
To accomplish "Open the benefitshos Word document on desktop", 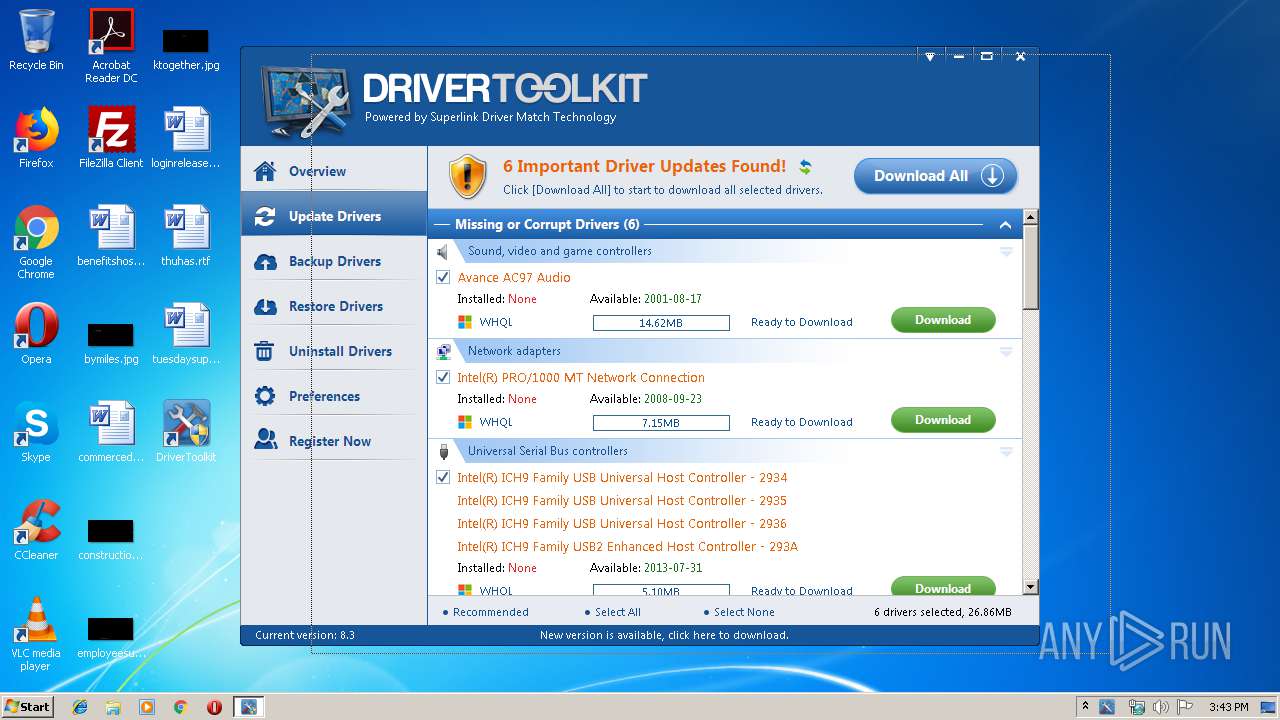I will (111, 237).
